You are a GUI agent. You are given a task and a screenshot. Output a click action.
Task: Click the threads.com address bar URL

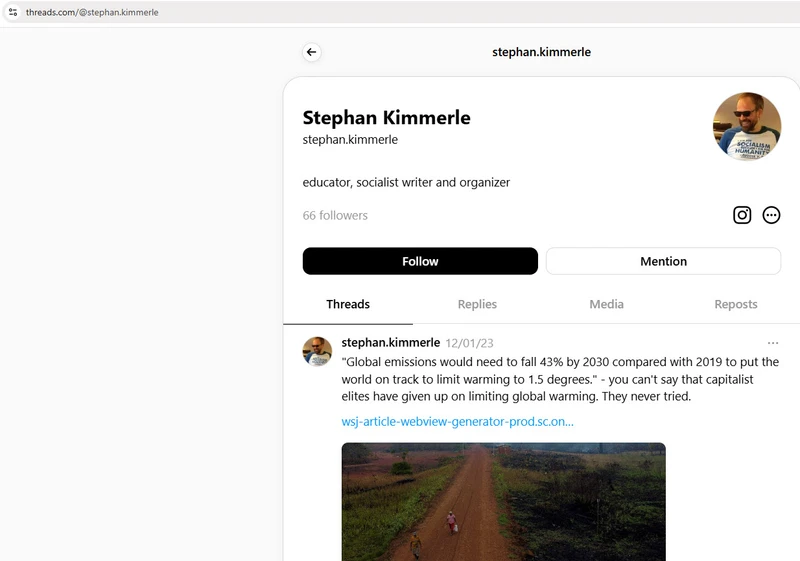coord(92,12)
